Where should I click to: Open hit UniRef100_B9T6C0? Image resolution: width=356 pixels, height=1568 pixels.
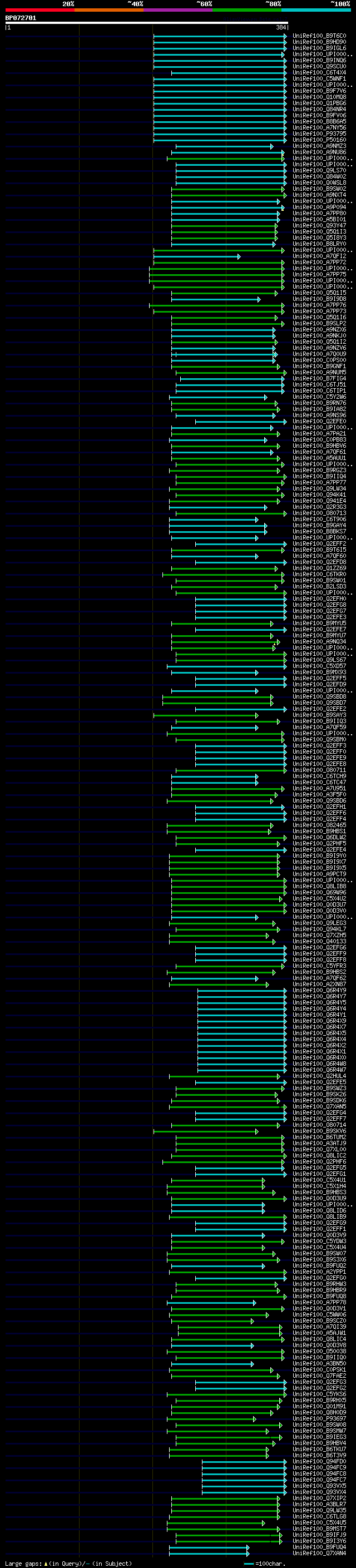[319, 36]
